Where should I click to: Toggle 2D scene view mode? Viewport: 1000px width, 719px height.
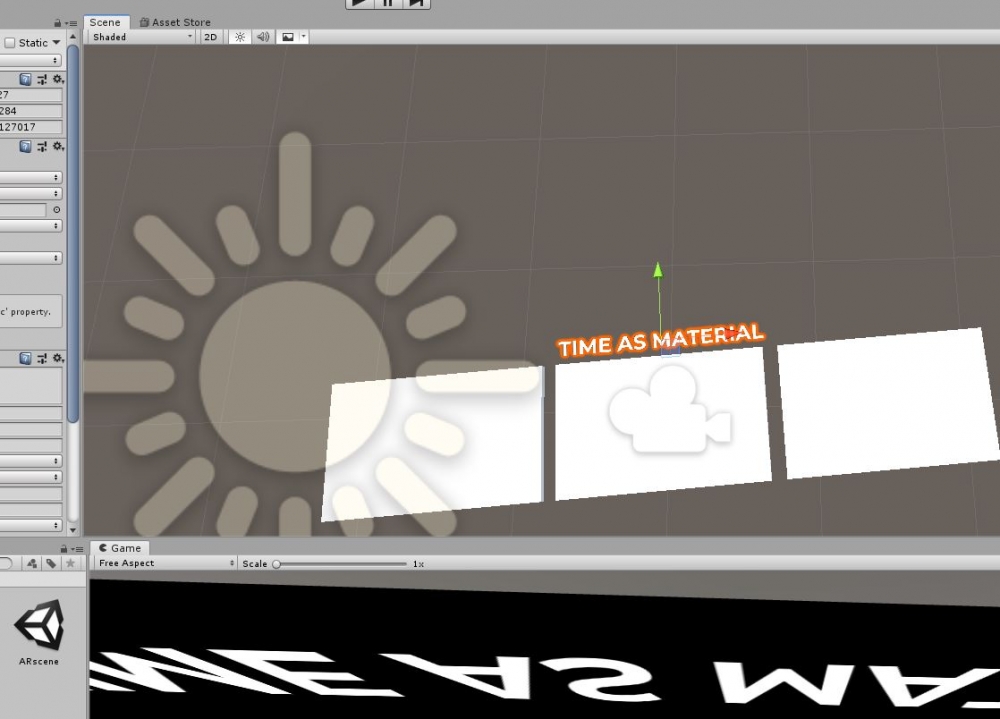(211, 37)
